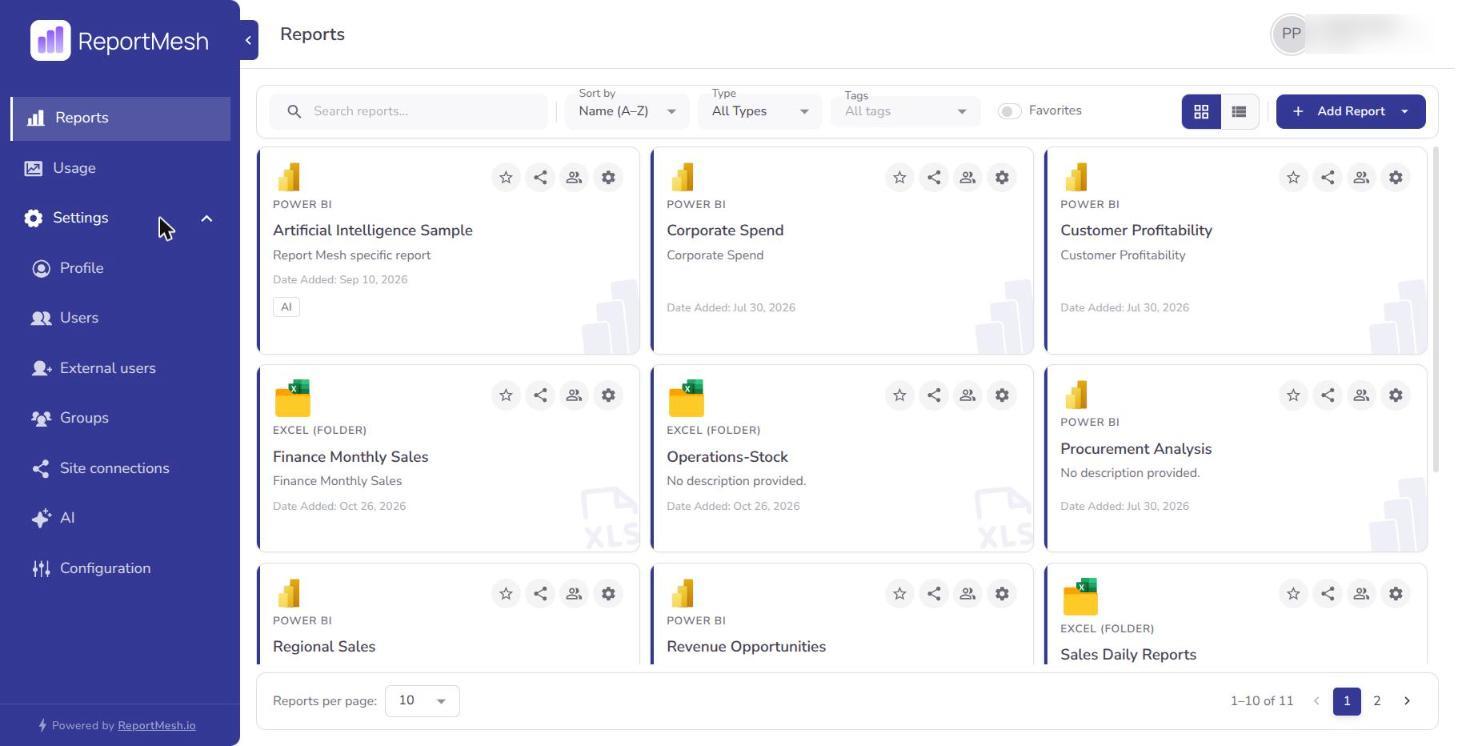The height and width of the screenshot is (746, 1470).
Task: Change the Reports per page value
Action: pyautogui.click(x=423, y=701)
